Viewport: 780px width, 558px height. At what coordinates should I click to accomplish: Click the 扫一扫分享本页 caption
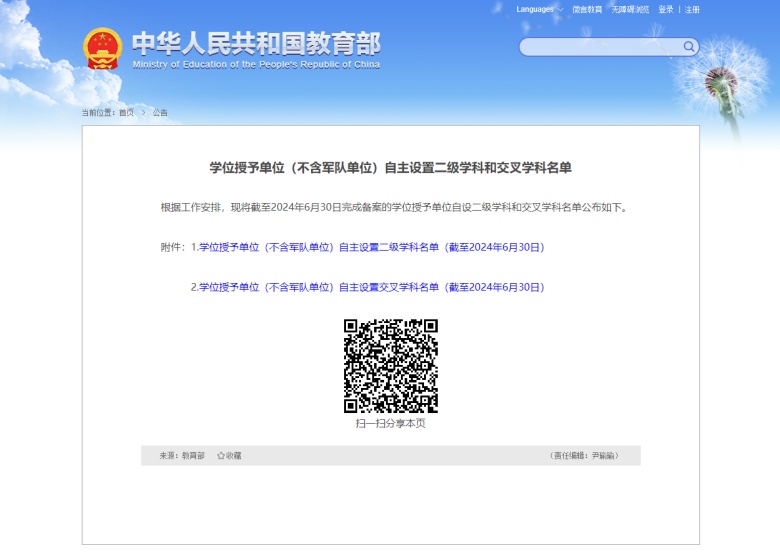tap(390, 423)
